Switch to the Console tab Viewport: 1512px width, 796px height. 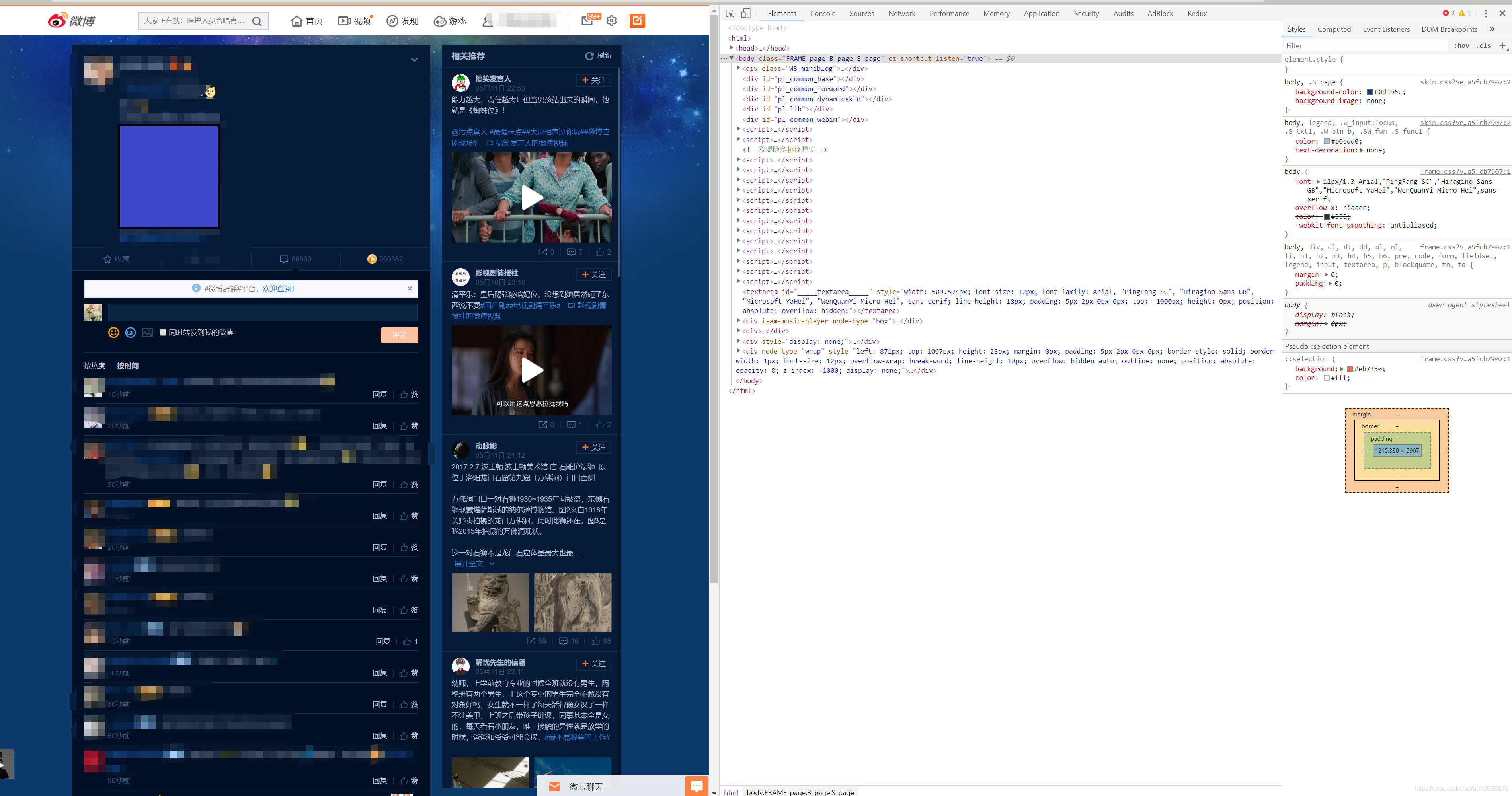822,14
